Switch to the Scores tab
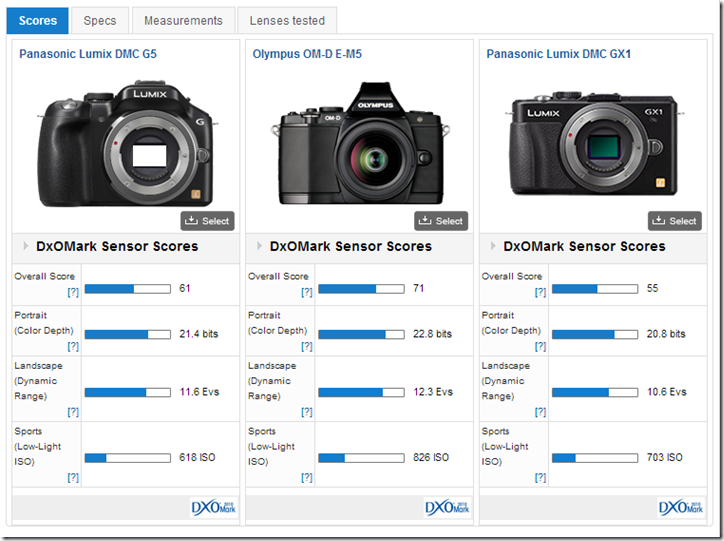This screenshot has width=724, height=541. [37, 21]
